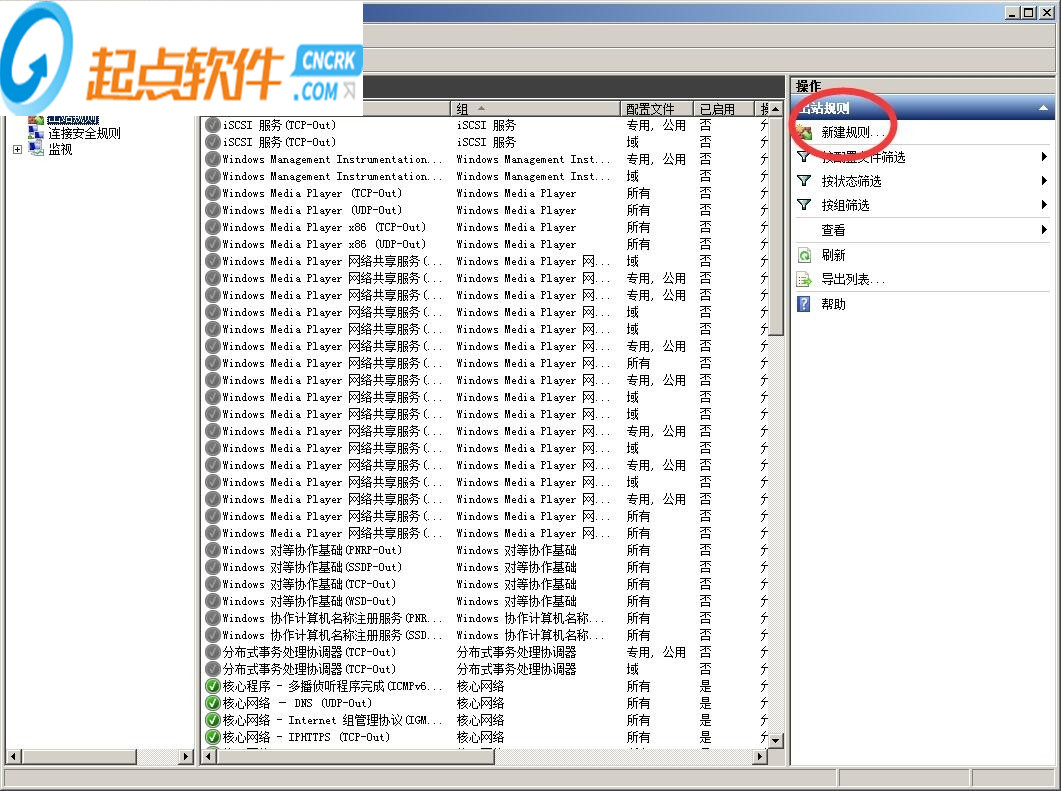
Task: Click the Export List (导出列表) icon
Action: click(804, 279)
